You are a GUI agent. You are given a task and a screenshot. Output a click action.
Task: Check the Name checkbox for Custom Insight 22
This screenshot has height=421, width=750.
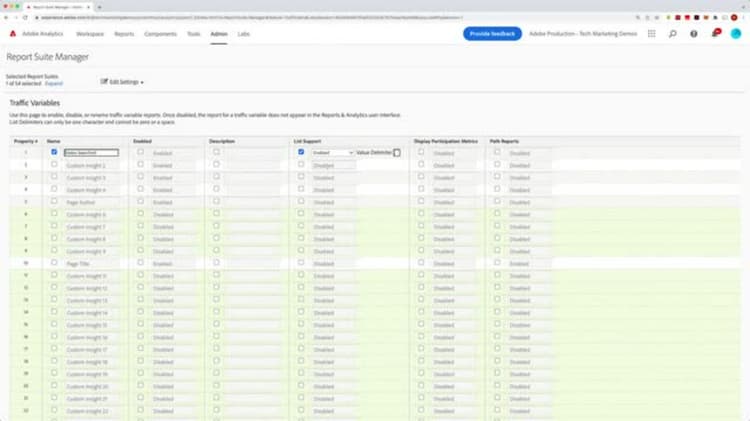click(x=54, y=410)
